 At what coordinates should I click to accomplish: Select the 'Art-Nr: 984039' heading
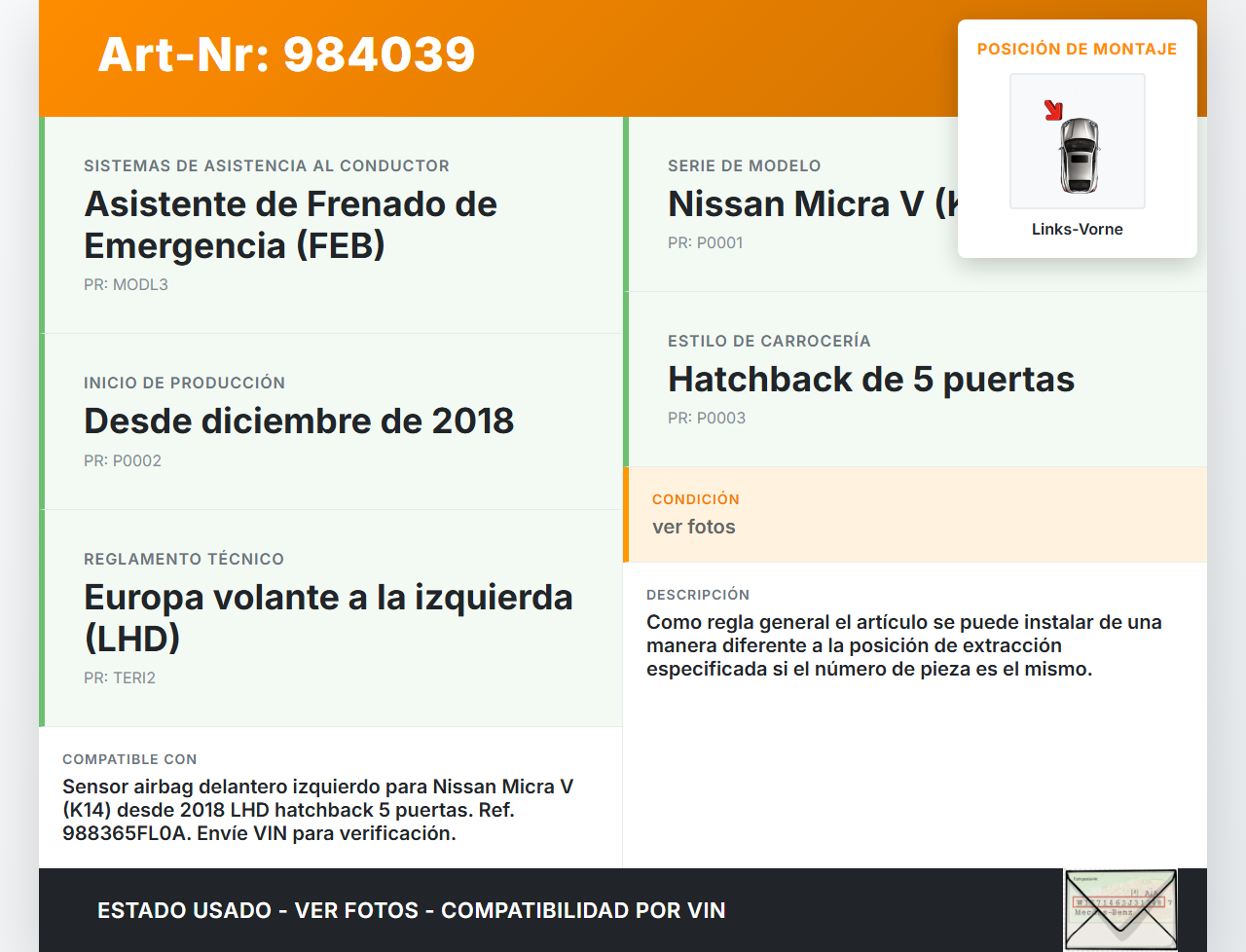tap(287, 55)
